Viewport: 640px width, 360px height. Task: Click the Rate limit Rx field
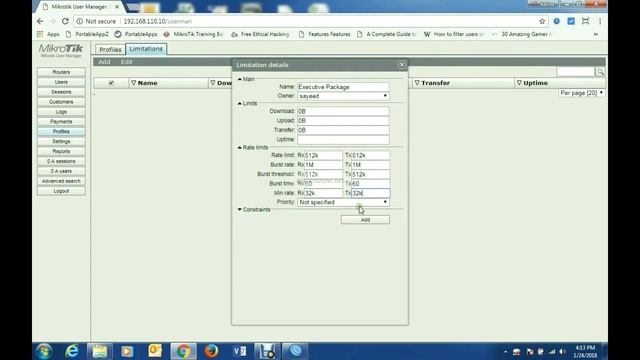click(x=323, y=155)
